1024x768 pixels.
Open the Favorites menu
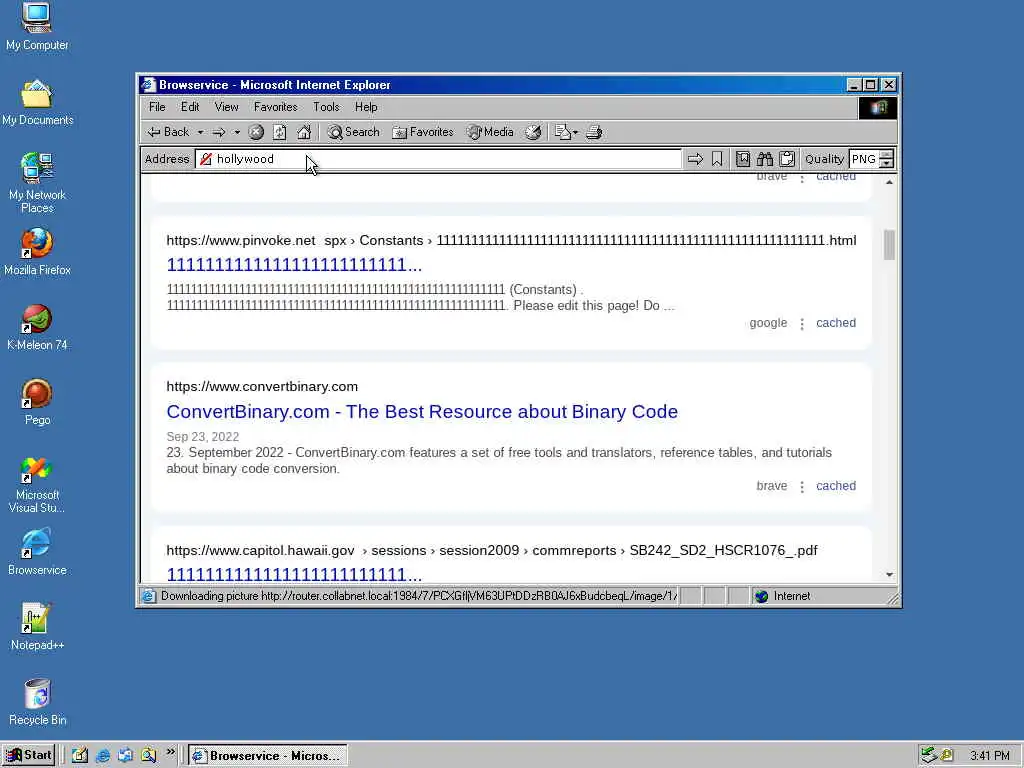coord(276,107)
